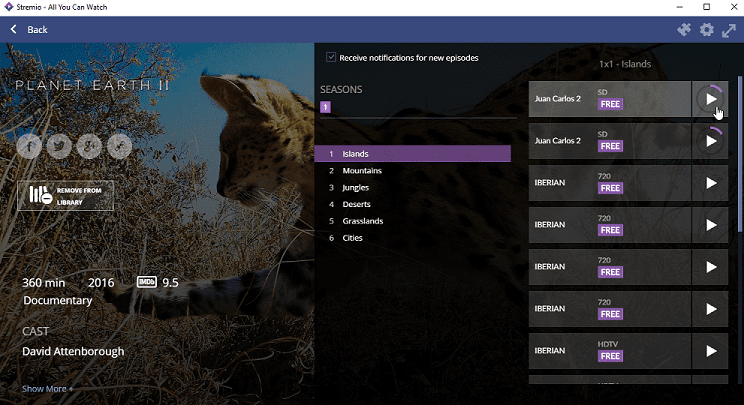This screenshot has width=744, height=405.
Task: Click the 1x1 - Islands episode heading
Action: [x=625, y=64]
